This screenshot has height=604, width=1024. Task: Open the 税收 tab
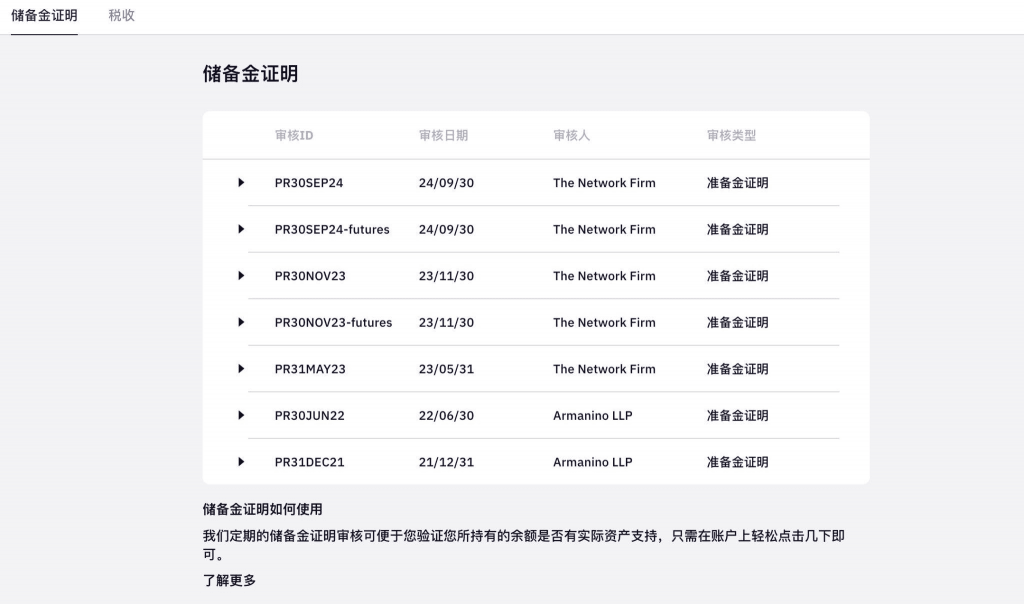(x=121, y=16)
